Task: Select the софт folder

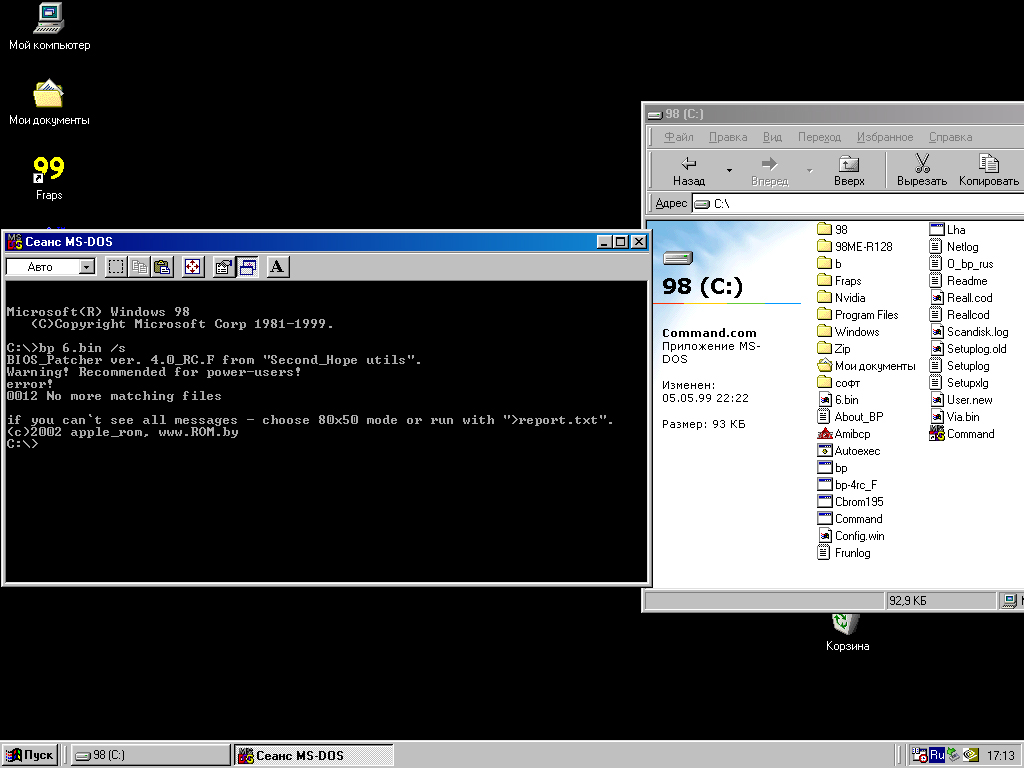Action: point(839,383)
